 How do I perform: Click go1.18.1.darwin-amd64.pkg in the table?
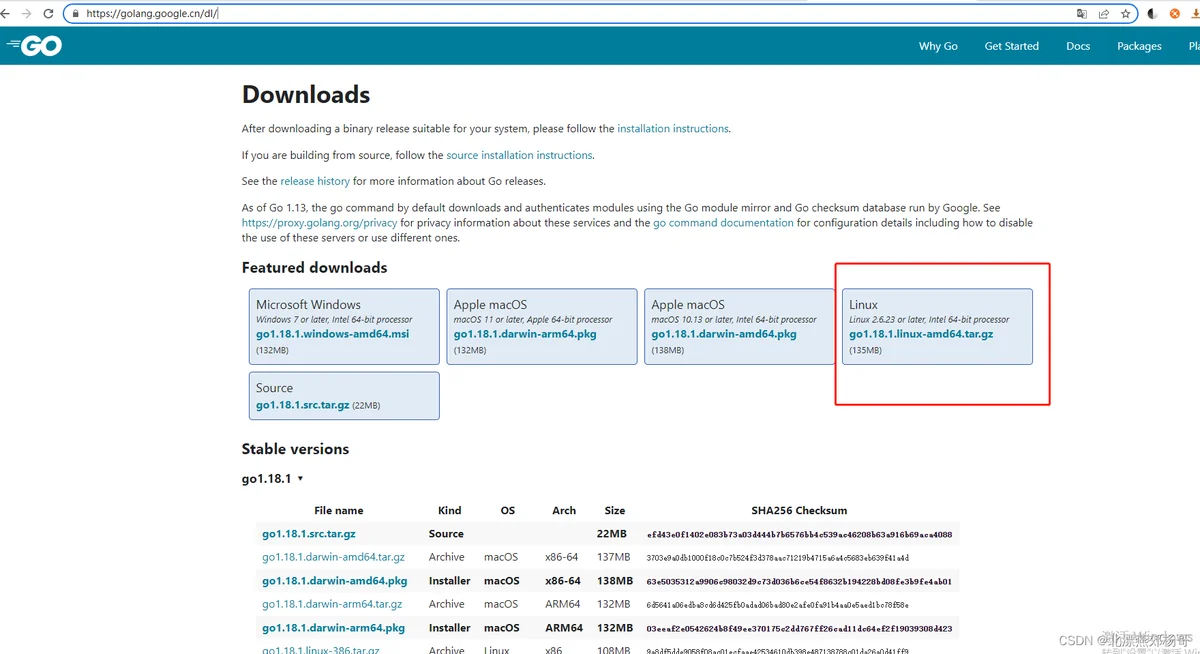[334, 581]
